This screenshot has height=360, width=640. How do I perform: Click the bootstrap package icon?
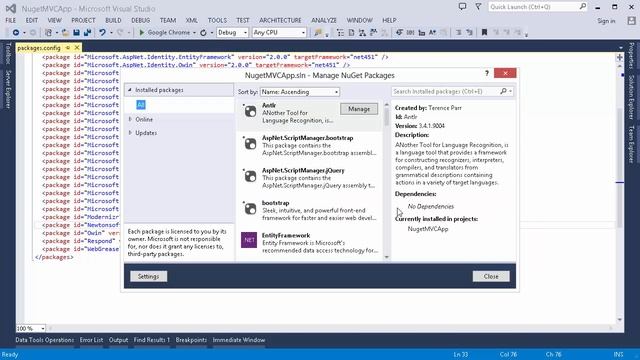coord(250,208)
